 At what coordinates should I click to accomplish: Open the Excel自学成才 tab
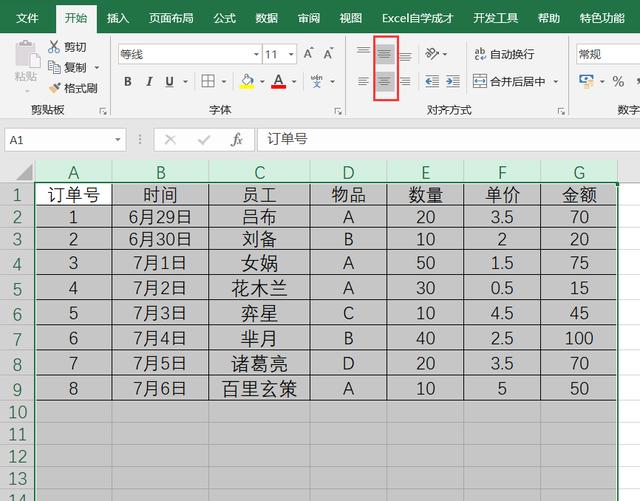click(x=418, y=18)
